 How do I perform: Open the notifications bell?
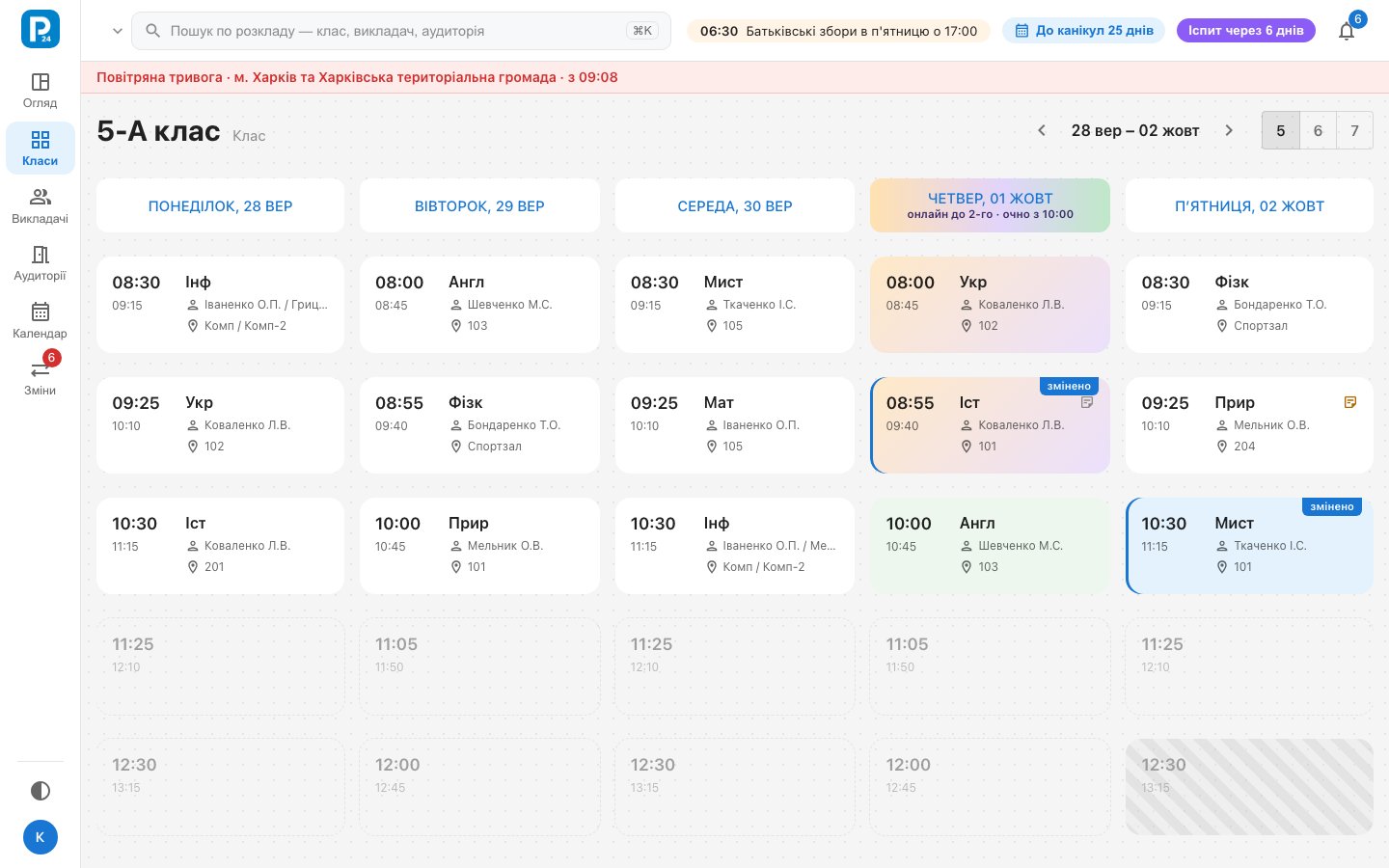coord(1347,31)
